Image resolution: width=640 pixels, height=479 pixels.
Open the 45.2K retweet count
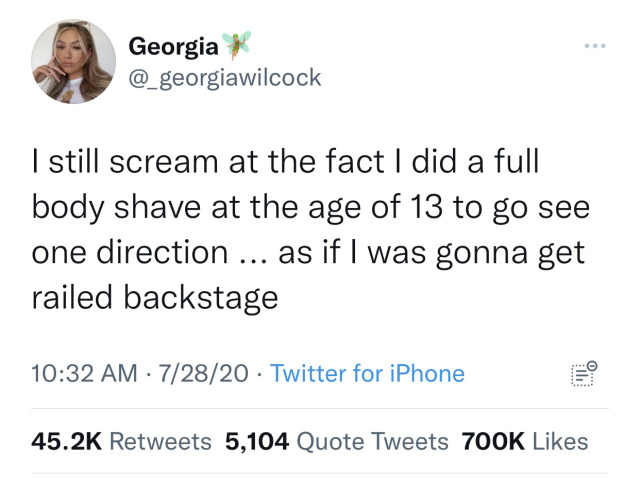point(68,440)
